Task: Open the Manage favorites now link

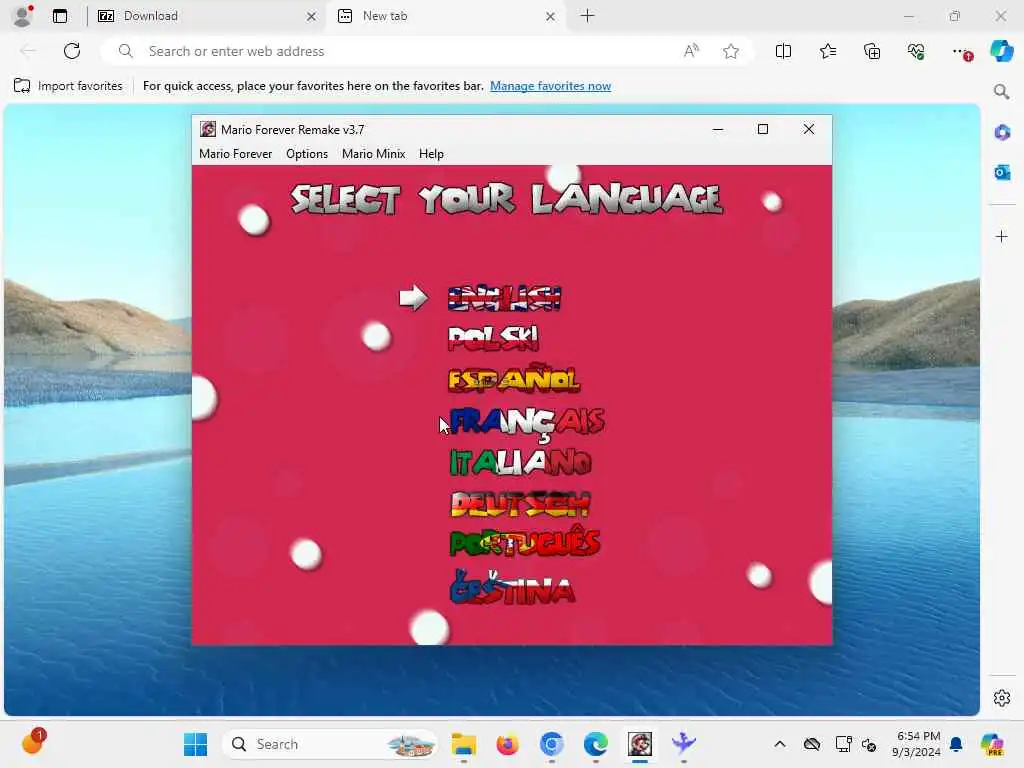Action: coord(551,86)
